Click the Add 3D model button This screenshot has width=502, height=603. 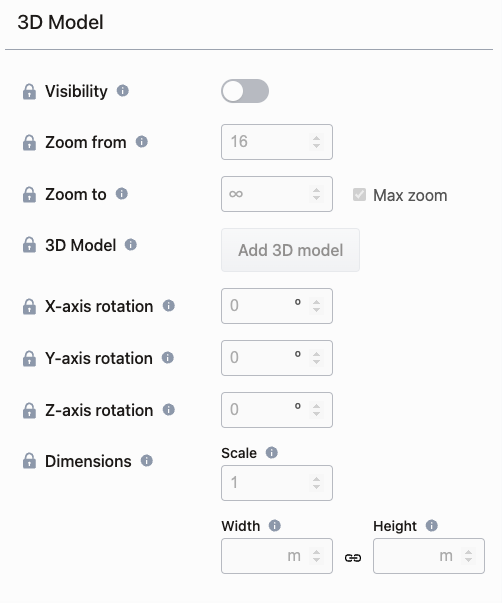pos(290,250)
